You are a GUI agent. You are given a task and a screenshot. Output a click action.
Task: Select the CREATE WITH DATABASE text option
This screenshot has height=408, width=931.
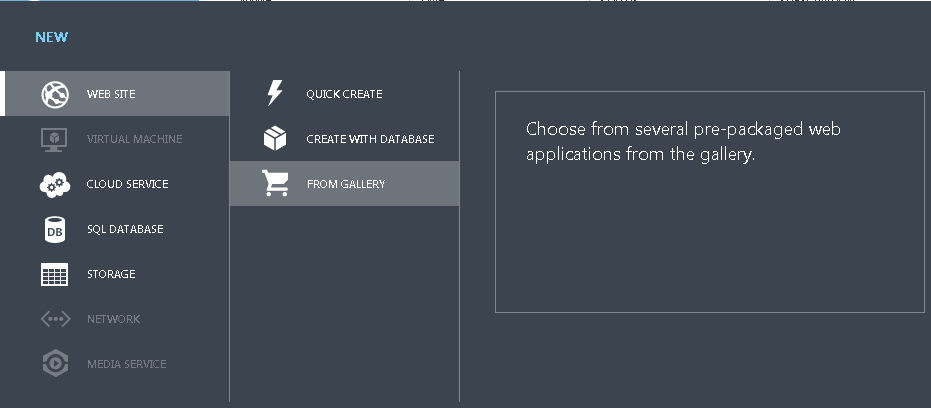(x=370, y=139)
